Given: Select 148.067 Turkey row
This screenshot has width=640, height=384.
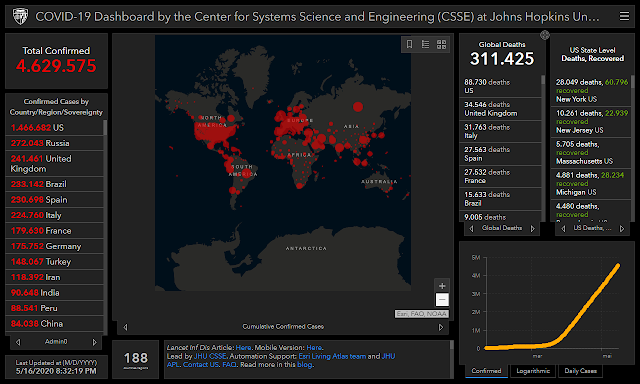Looking at the screenshot, I should coord(54,262).
